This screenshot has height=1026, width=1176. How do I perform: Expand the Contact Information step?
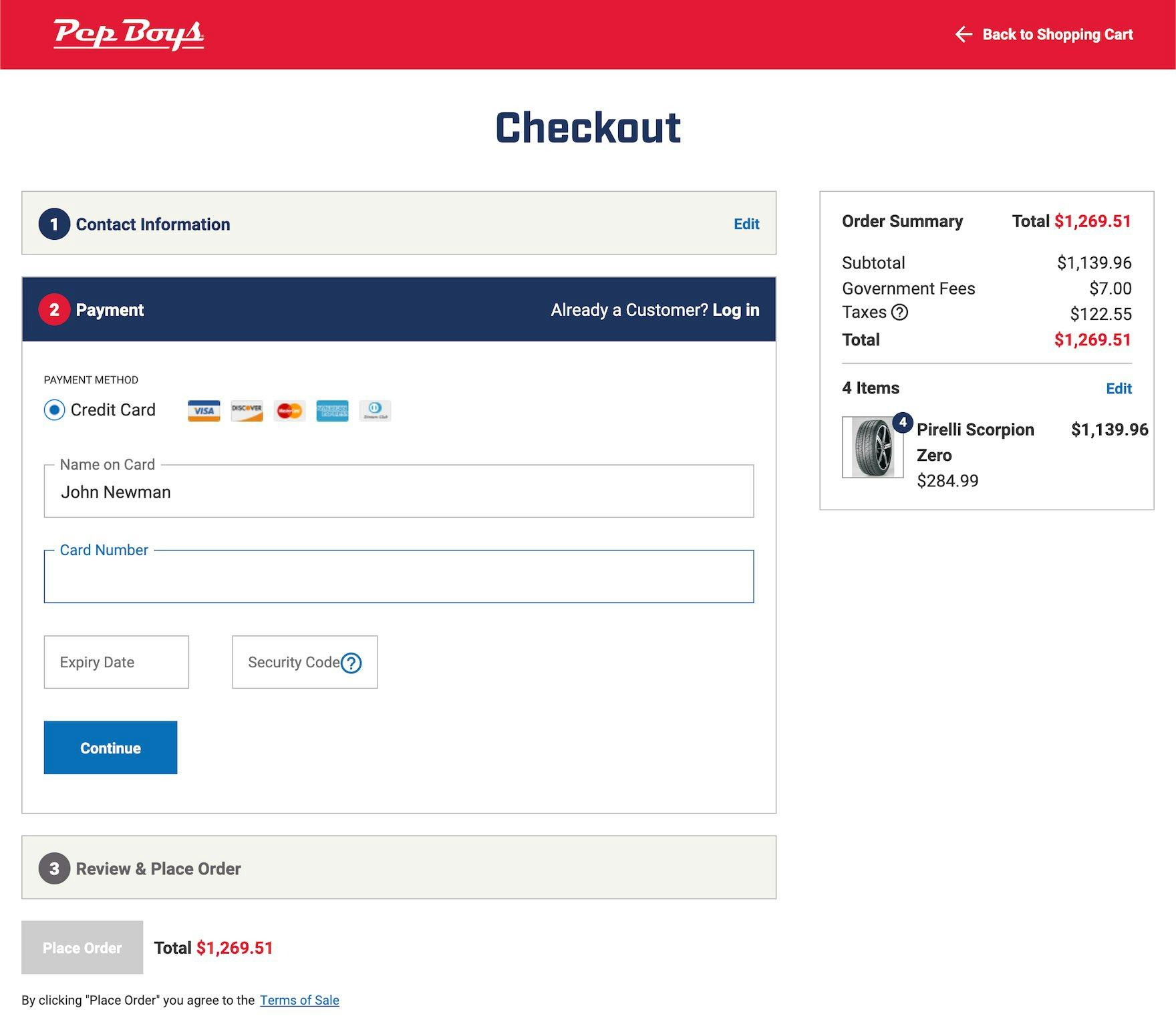[x=152, y=224]
